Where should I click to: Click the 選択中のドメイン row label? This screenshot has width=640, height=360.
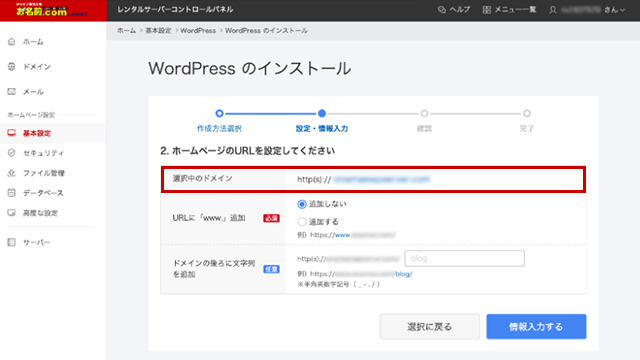pyautogui.click(x=202, y=178)
